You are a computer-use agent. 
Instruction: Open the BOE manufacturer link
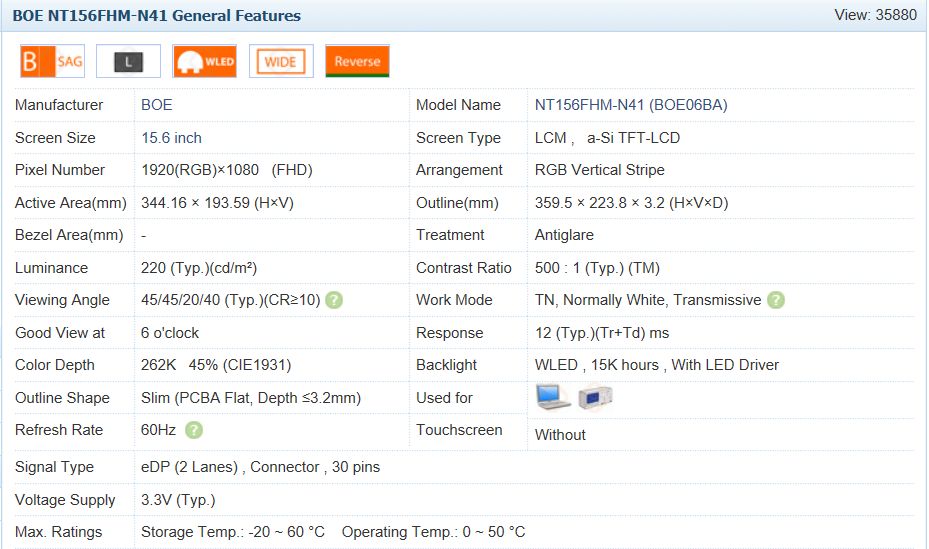(156, 105)
